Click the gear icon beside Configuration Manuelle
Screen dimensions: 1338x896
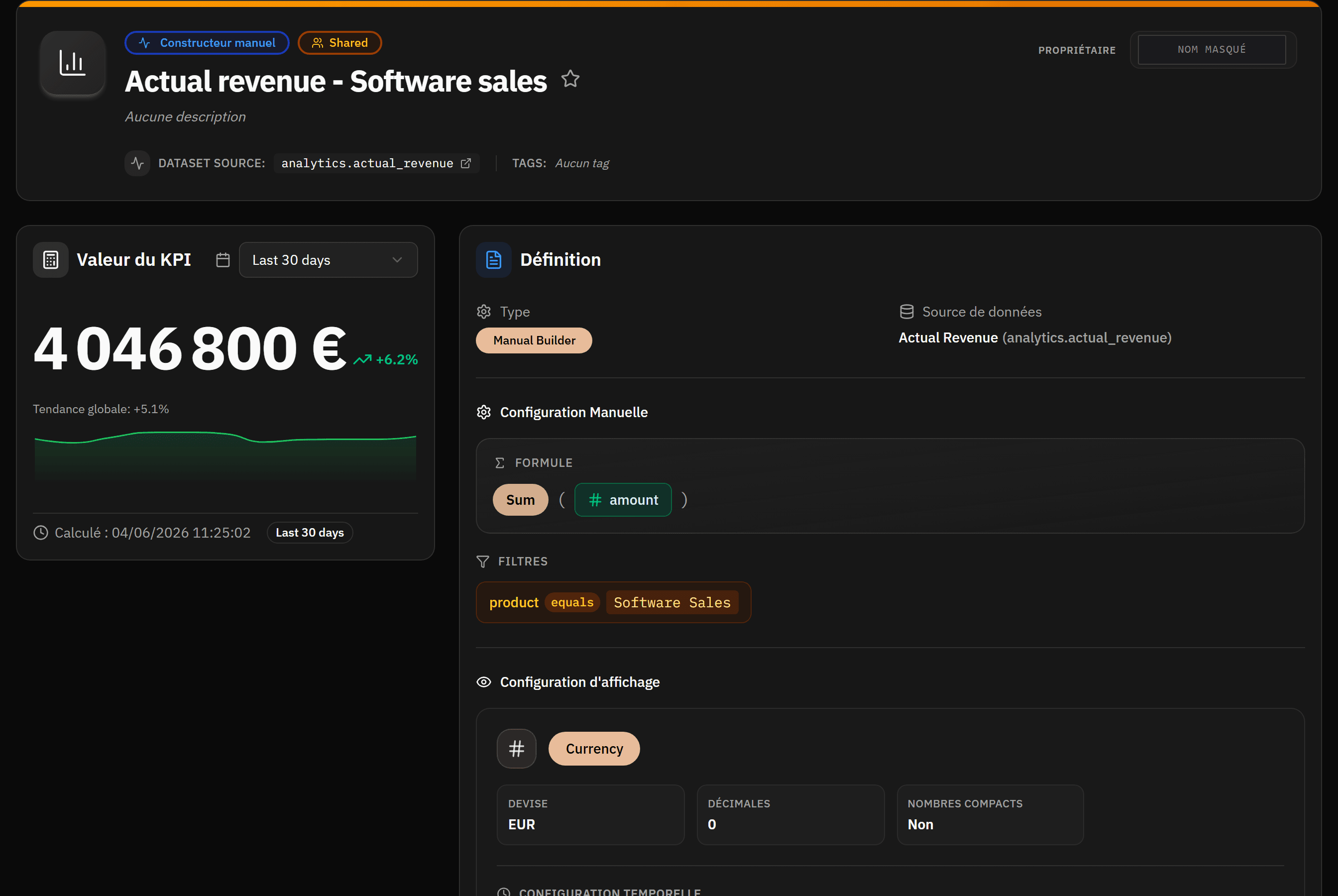click(484, 412)
